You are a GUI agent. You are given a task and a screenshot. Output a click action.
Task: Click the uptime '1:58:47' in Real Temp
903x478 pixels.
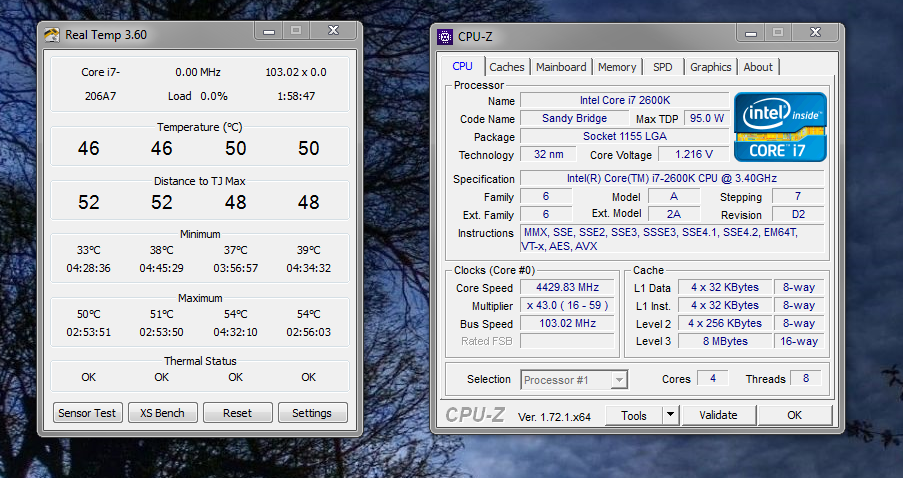point(296,96)
